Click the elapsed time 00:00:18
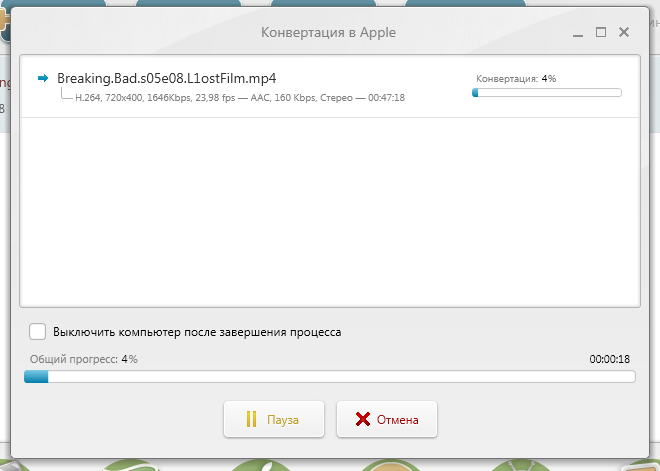The height and width of the screenshot is (471, 660). pos(609,359)
